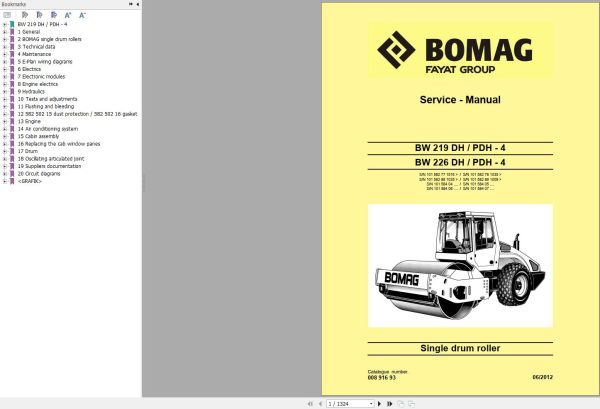Image resolution: width=600 pixels, height=409 pixels.
Task: Increase bookmark text size with A+
Action: pos(68,15)
